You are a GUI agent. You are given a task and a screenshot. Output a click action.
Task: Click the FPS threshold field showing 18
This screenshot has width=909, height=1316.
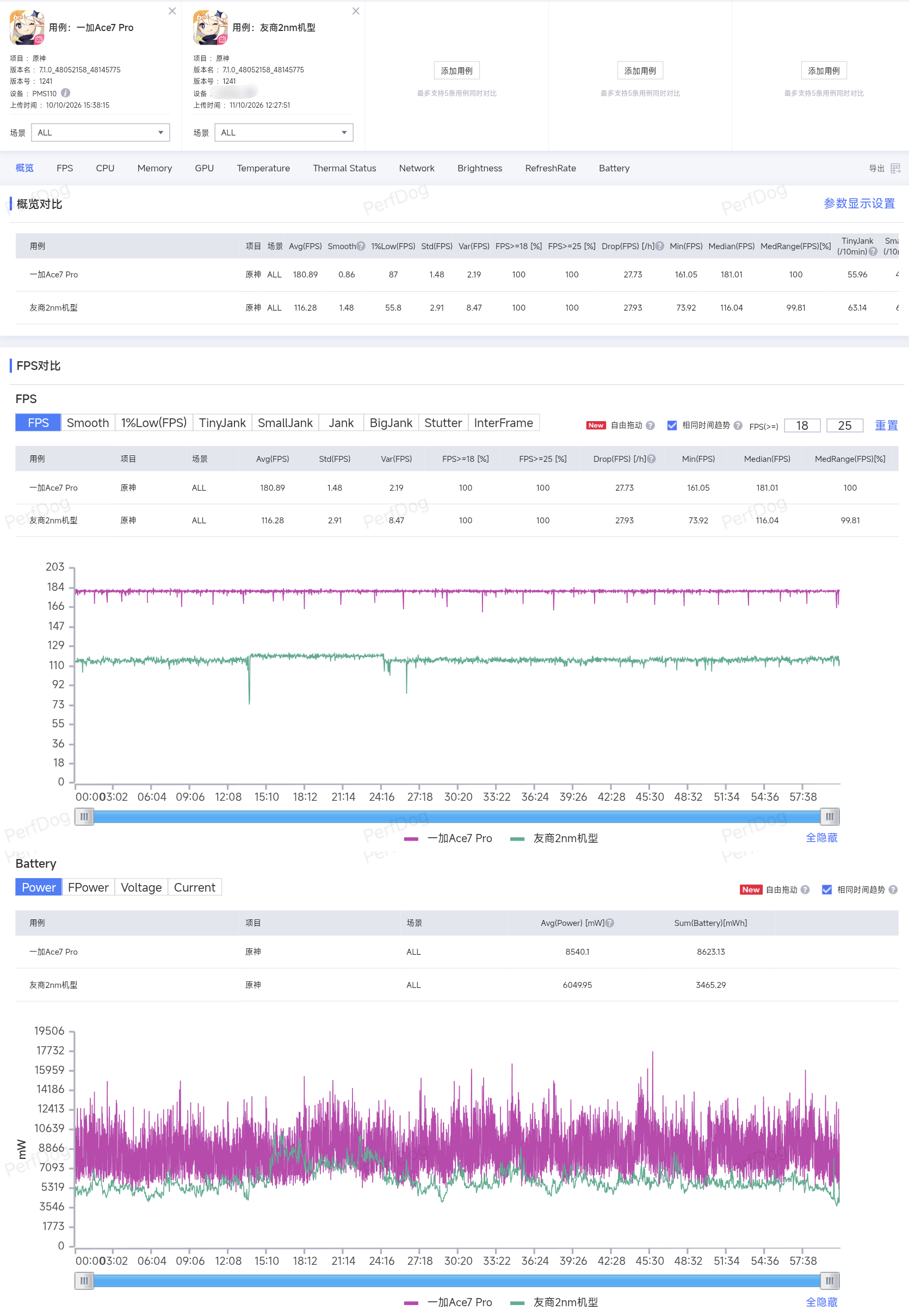point(802,426)
